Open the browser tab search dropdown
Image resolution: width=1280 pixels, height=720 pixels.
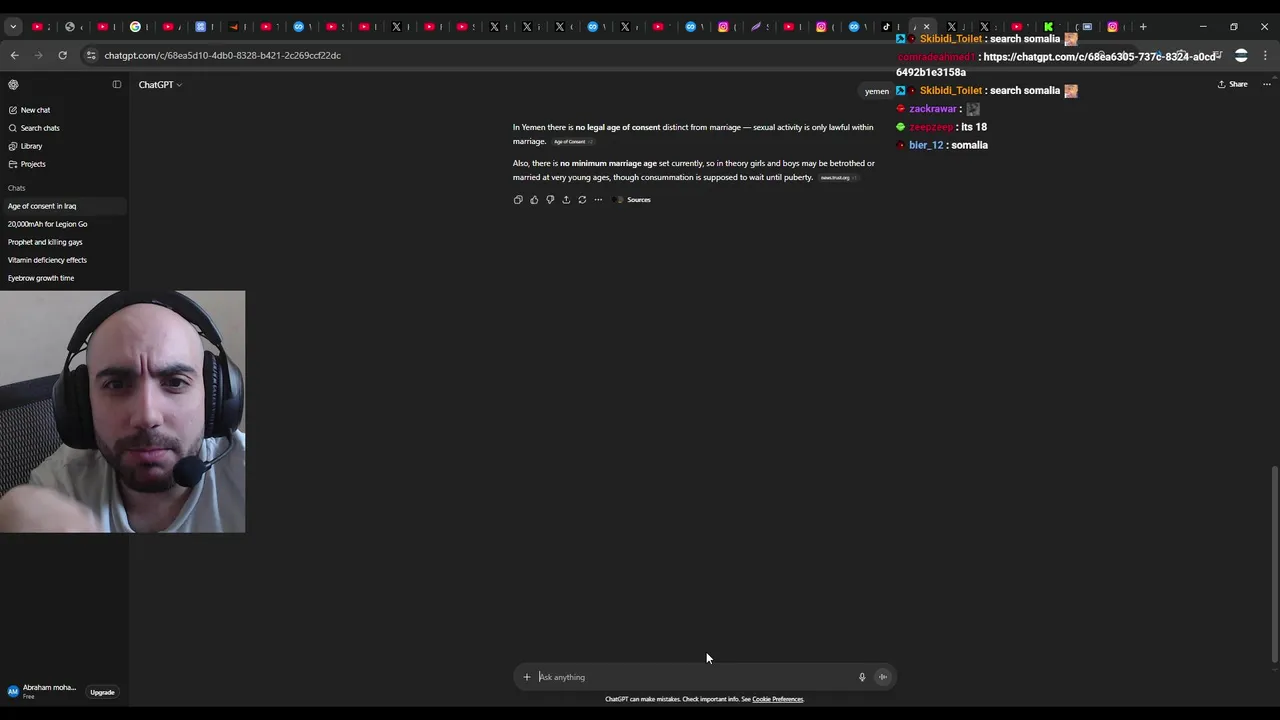tap(13, 27)
